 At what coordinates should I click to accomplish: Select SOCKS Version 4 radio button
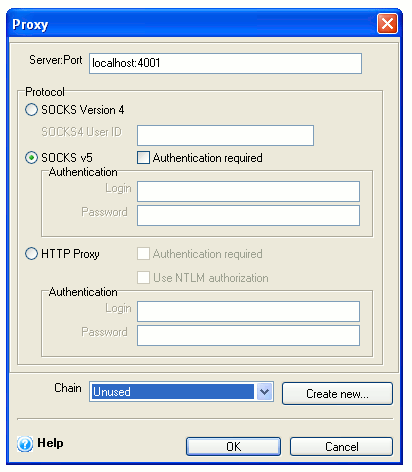[x=31, y=110]
